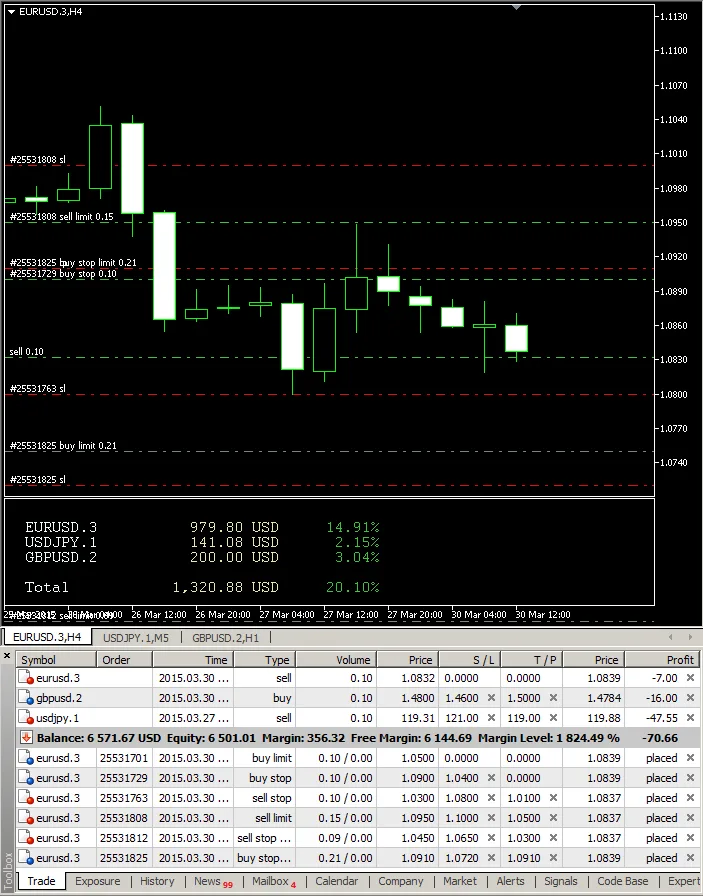Image resolution: width=703 pixels, height=896 pixels.
Task: Open the Company tab
Action: pos(400,881)
